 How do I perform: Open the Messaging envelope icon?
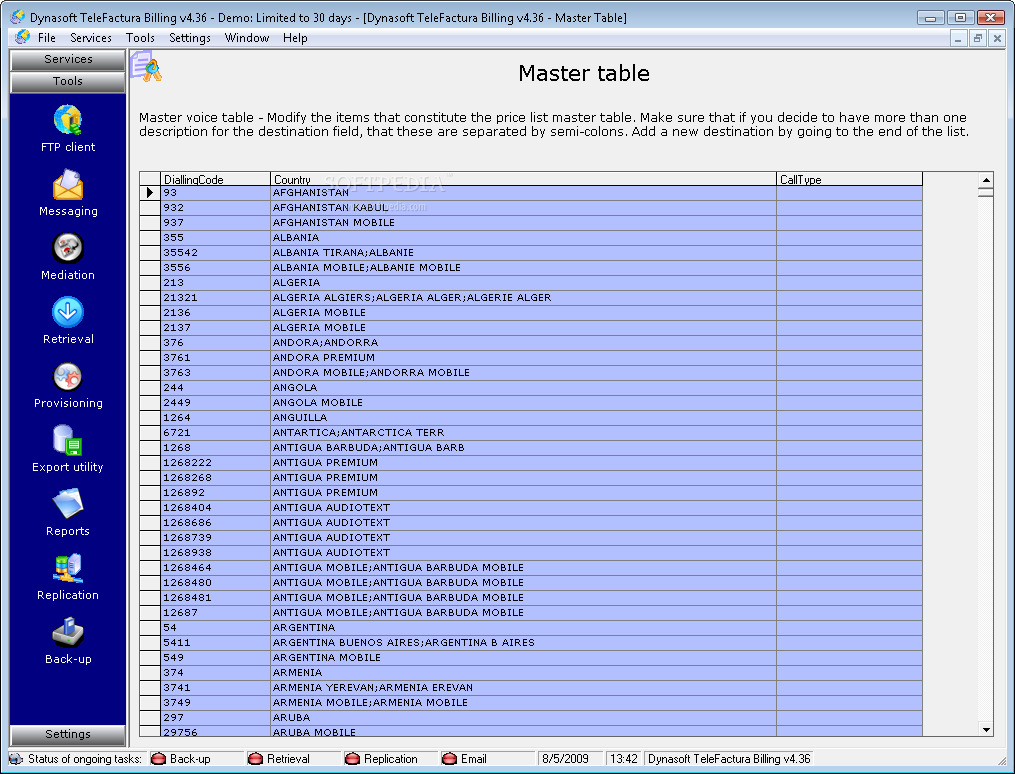pos(68,184)
